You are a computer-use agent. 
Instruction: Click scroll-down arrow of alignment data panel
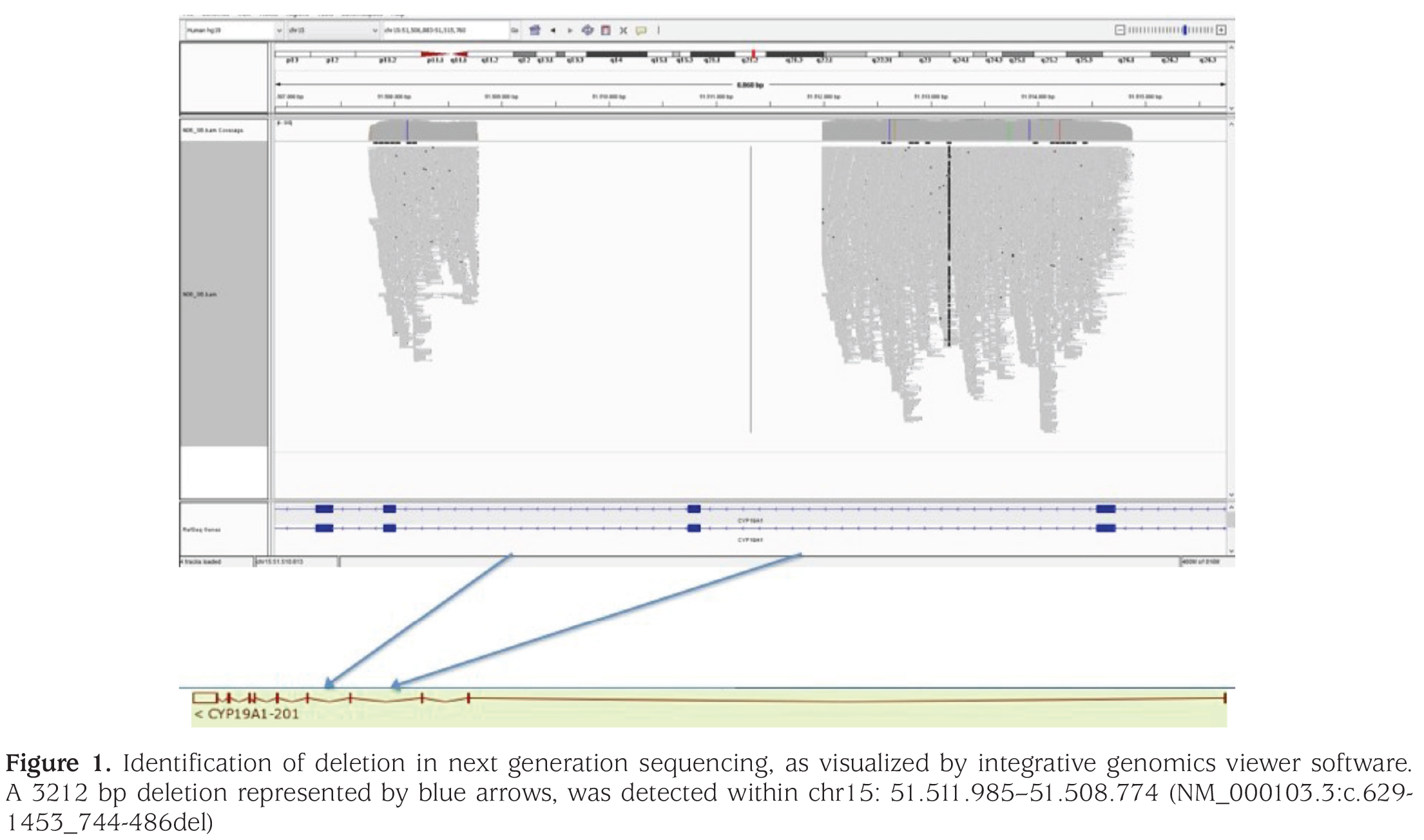pos(1231,495)
